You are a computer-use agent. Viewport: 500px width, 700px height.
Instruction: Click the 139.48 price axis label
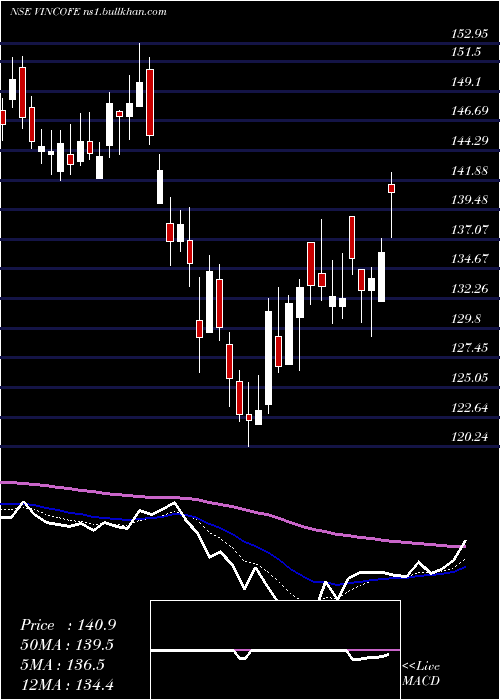tap(471, 200)
